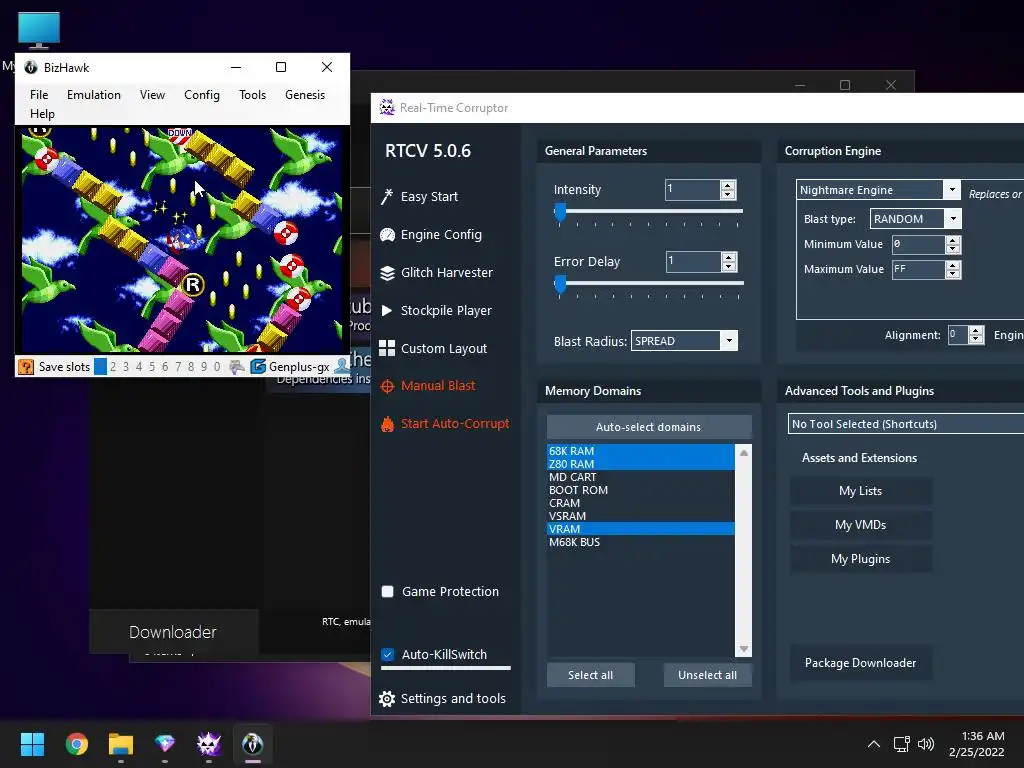Click the Genplus-gx core icon
The width and height of the screenshot is (1024, 768).
pos(259,366)
